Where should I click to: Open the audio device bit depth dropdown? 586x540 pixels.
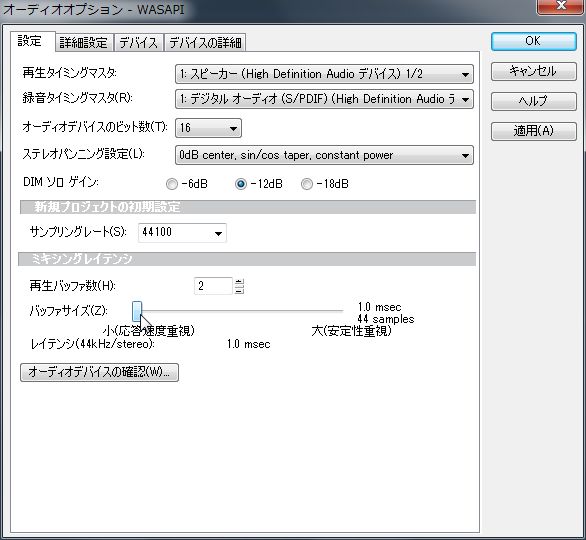tap(208, 128)
